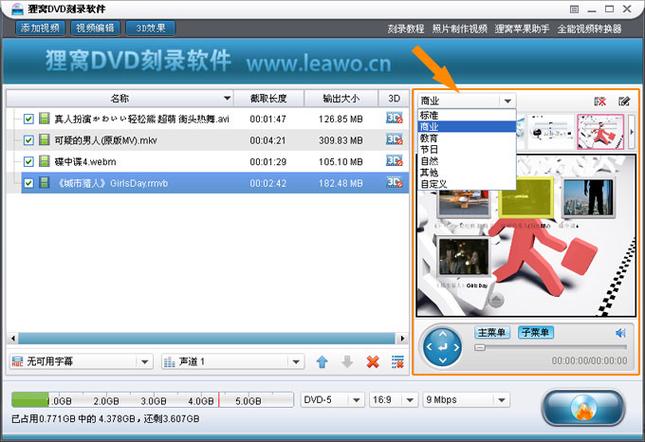
Task: Open the 狸窝苹果助手 link
Action: point(522,29)
